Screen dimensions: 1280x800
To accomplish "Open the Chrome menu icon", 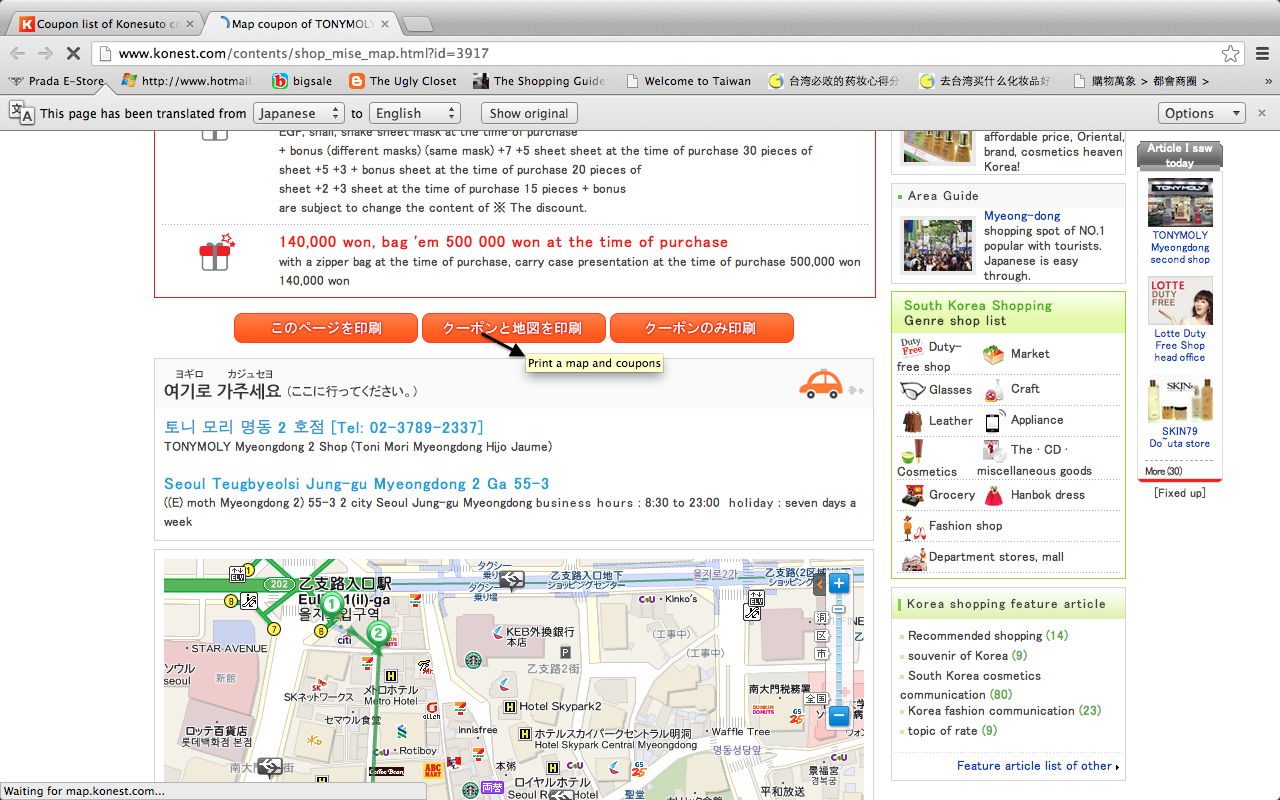I will click(1262, 53).
